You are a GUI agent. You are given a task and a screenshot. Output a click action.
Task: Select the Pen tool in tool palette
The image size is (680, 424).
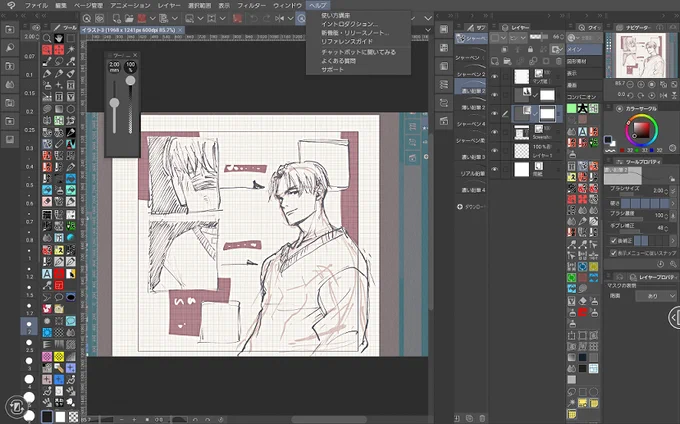pos(47,73)
